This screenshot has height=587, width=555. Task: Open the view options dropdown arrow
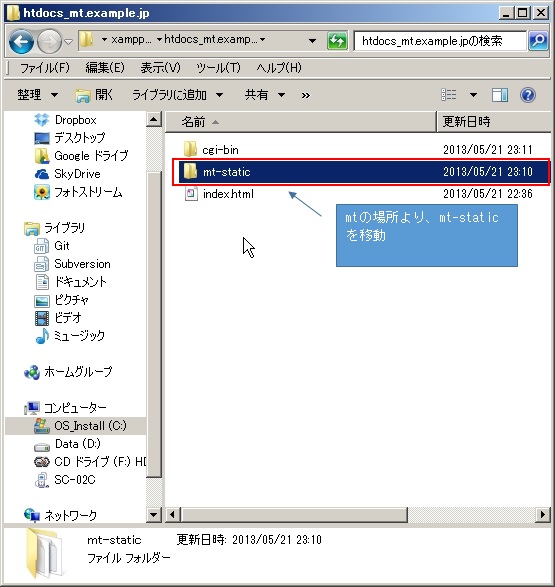pos(473,95)
